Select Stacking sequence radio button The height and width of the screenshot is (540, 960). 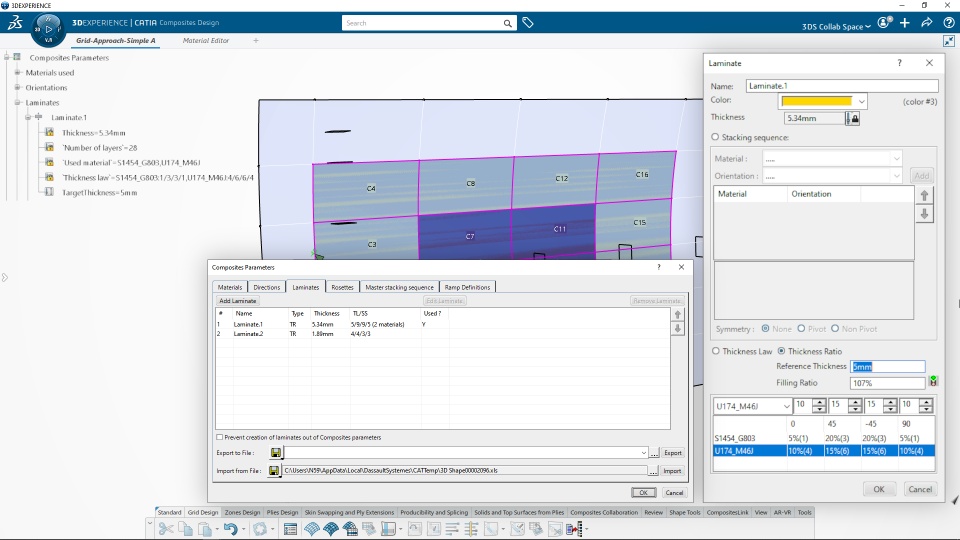715,137
